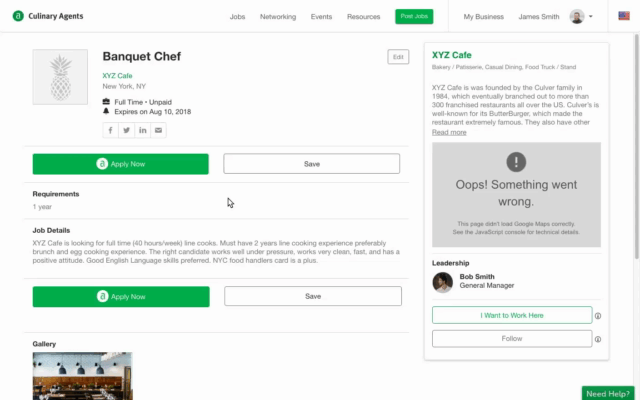This screenshot has height=400, width=640.
Task: Share job on Twitter icon
Action: tap(127, 130)
